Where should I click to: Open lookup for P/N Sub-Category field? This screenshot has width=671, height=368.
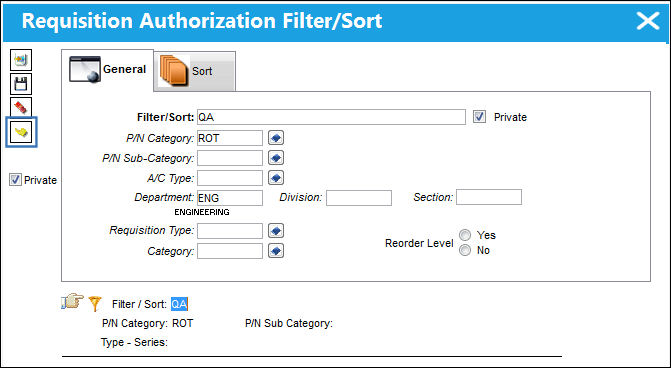click(276, 158)
